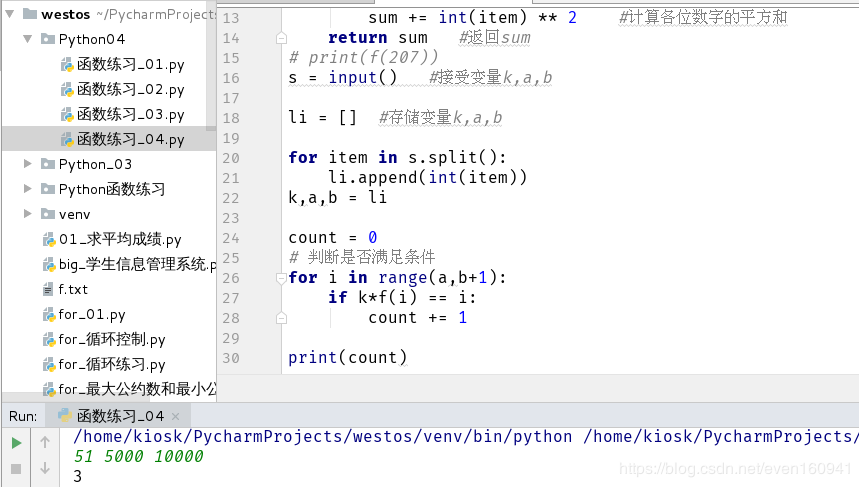This screenshot has height=487, width=859.
Task: Rerun the script with the green play icon
Action: [x=16, y=442]
